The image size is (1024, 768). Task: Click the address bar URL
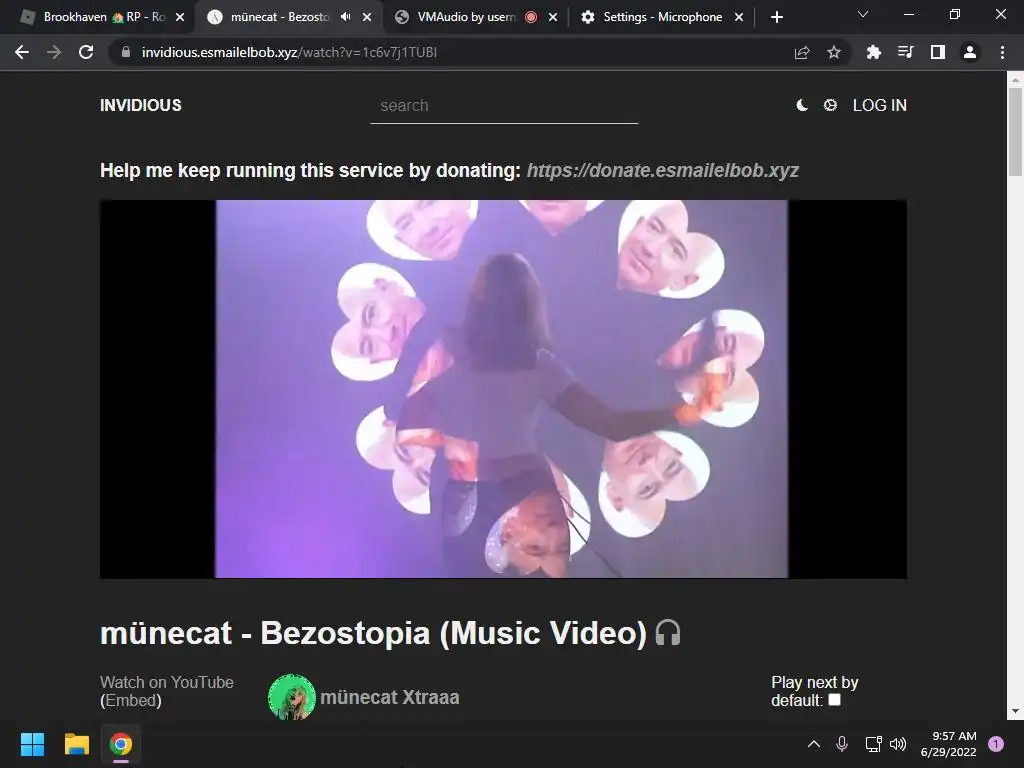pos(289,52)
